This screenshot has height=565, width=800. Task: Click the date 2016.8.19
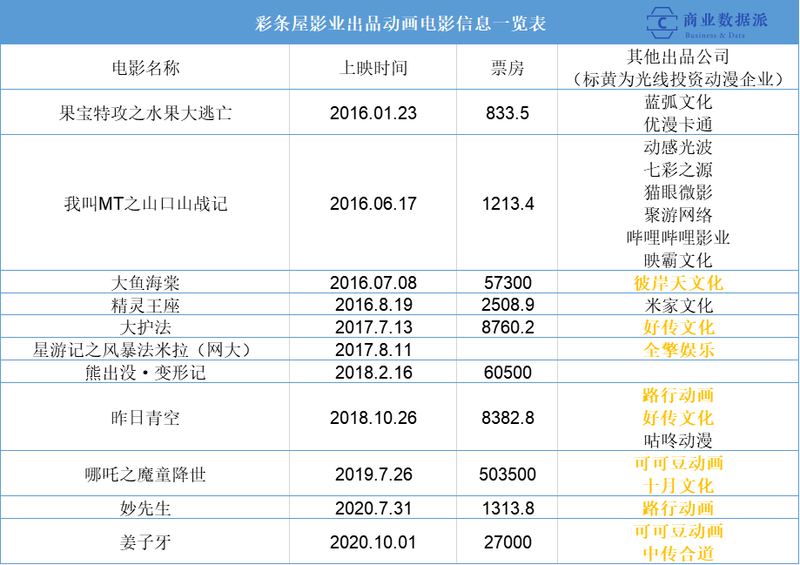pos(373,305)
